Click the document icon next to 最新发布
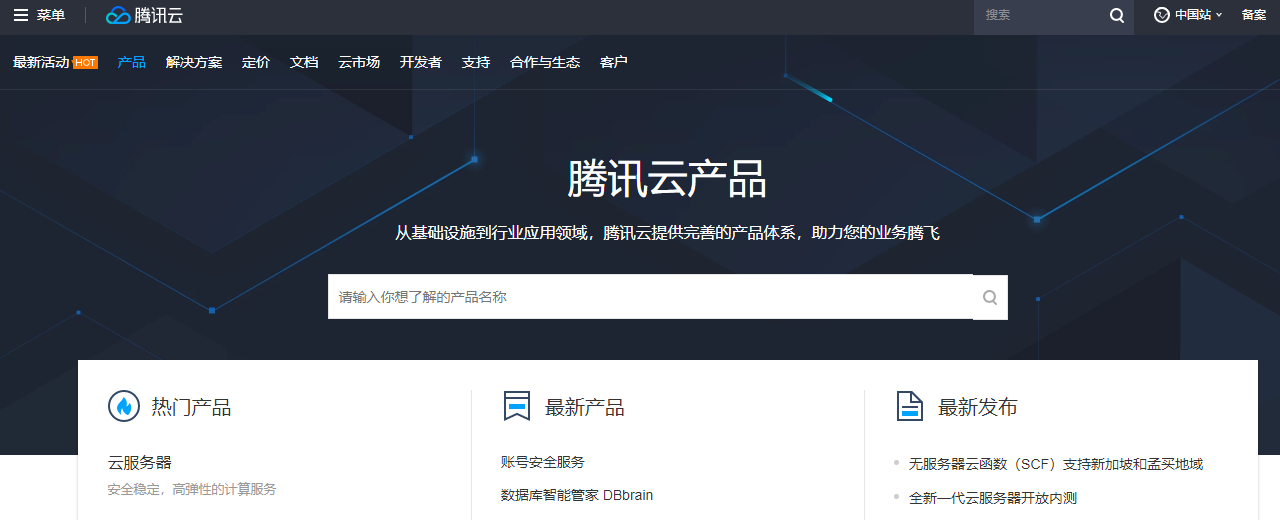This screenshot has width=1280, height=520. (x=909, y=406)
